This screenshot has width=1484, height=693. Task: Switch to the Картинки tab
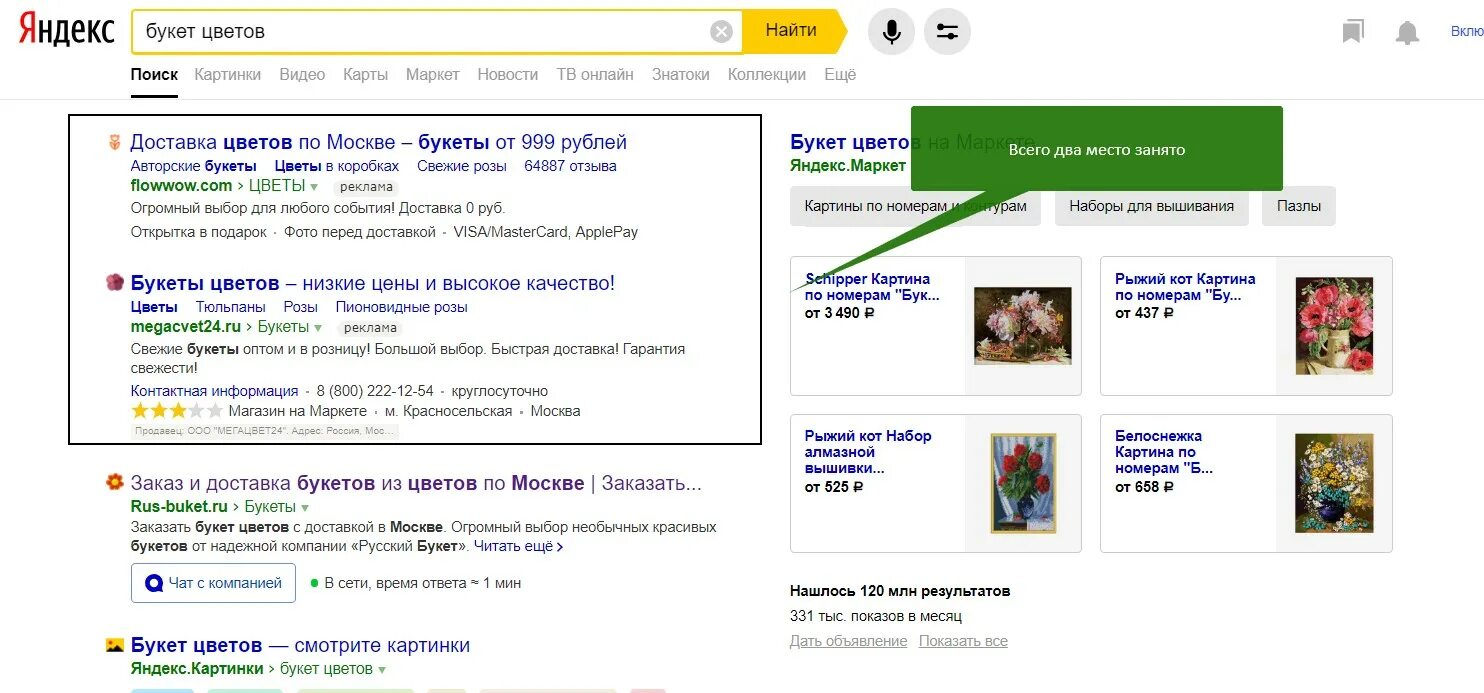pyautogui.click(x=227, y=74)
